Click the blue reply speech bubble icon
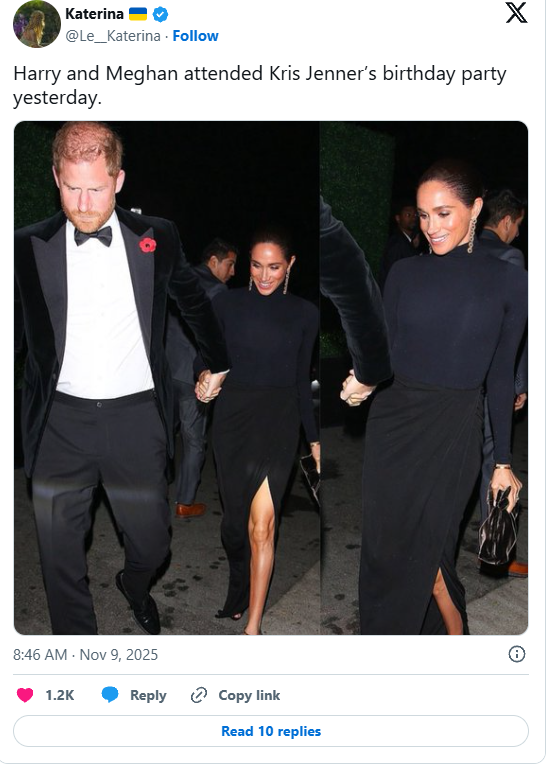552x771 pixels. pyautogui.click(x=110, y=695)
